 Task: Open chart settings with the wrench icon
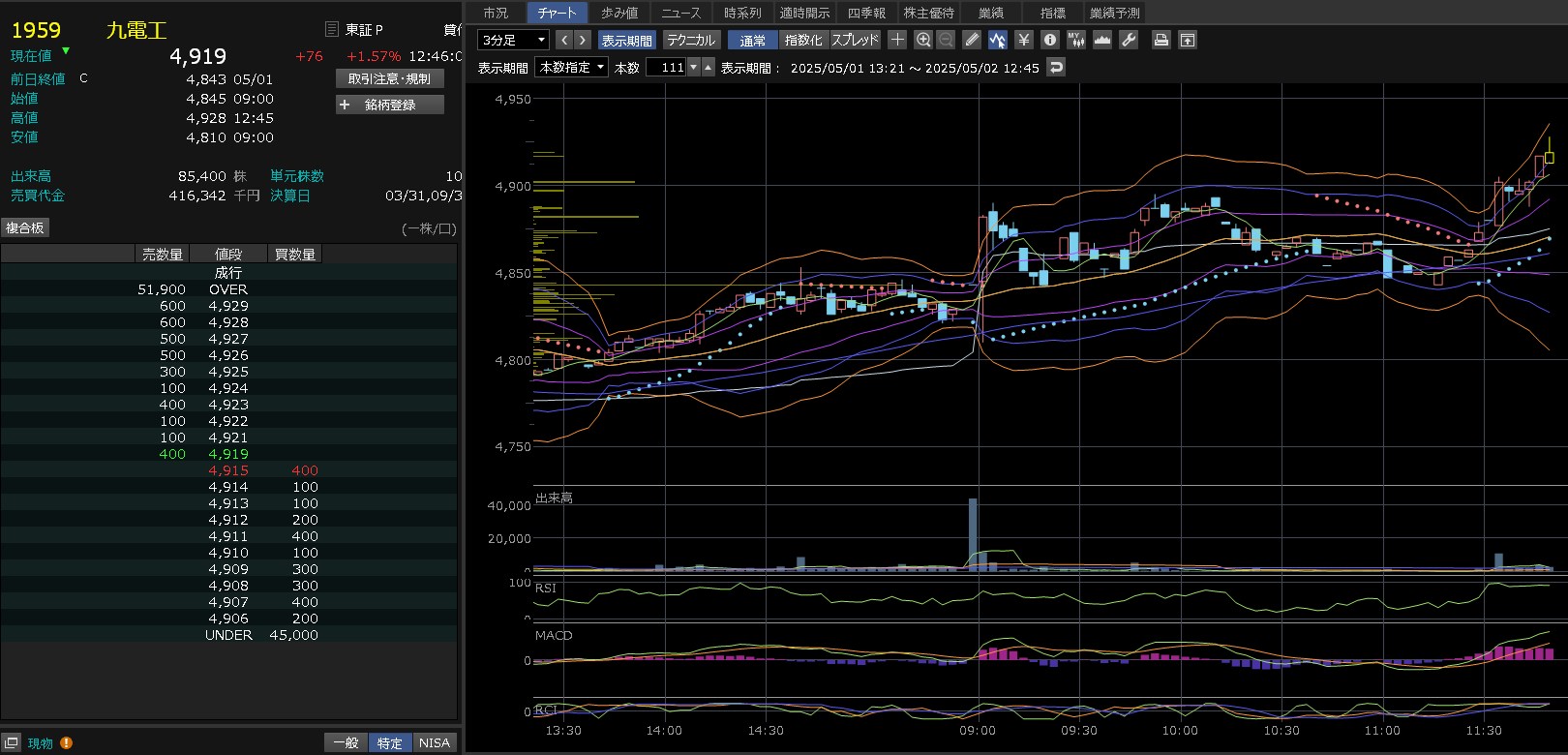(1129, 40)
